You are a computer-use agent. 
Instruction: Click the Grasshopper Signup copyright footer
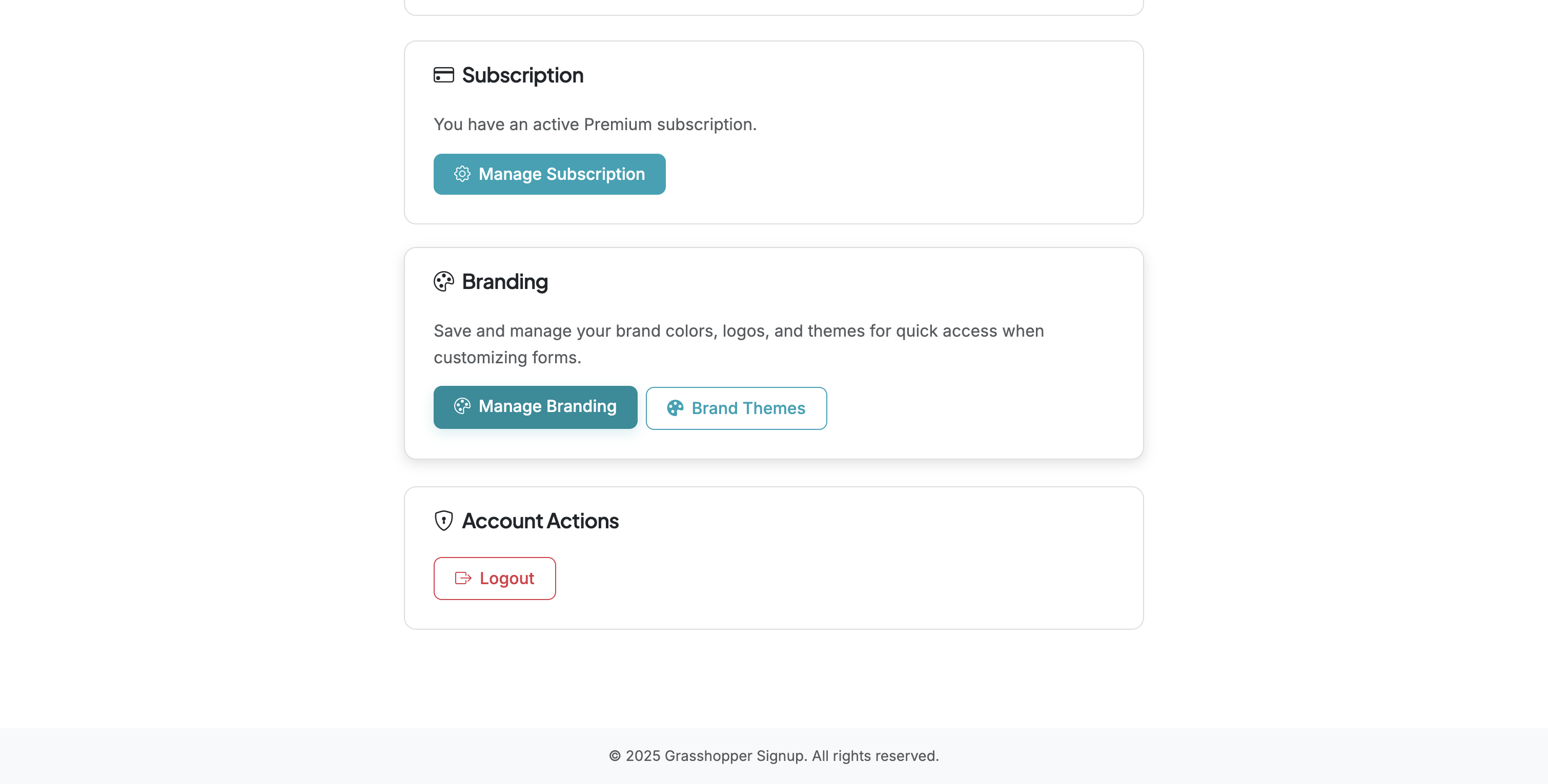(x=774, y=756)
